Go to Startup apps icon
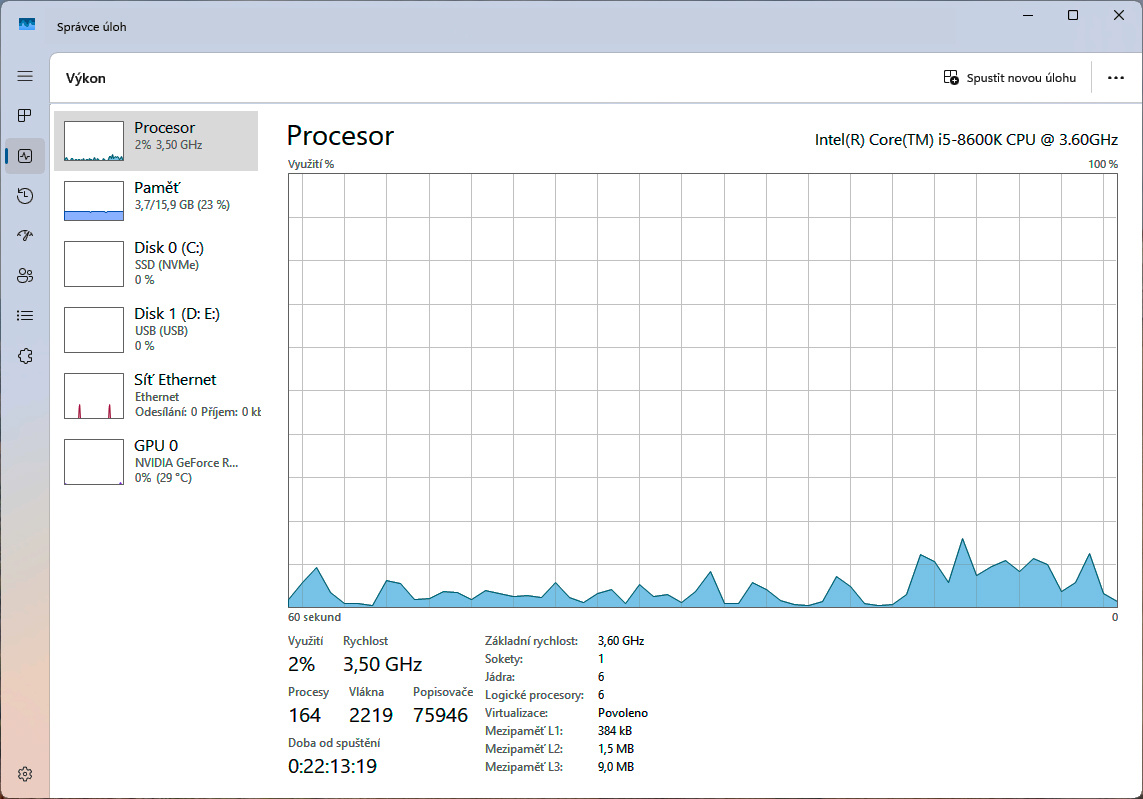1143x799 pixels. [x=25, y=236]
